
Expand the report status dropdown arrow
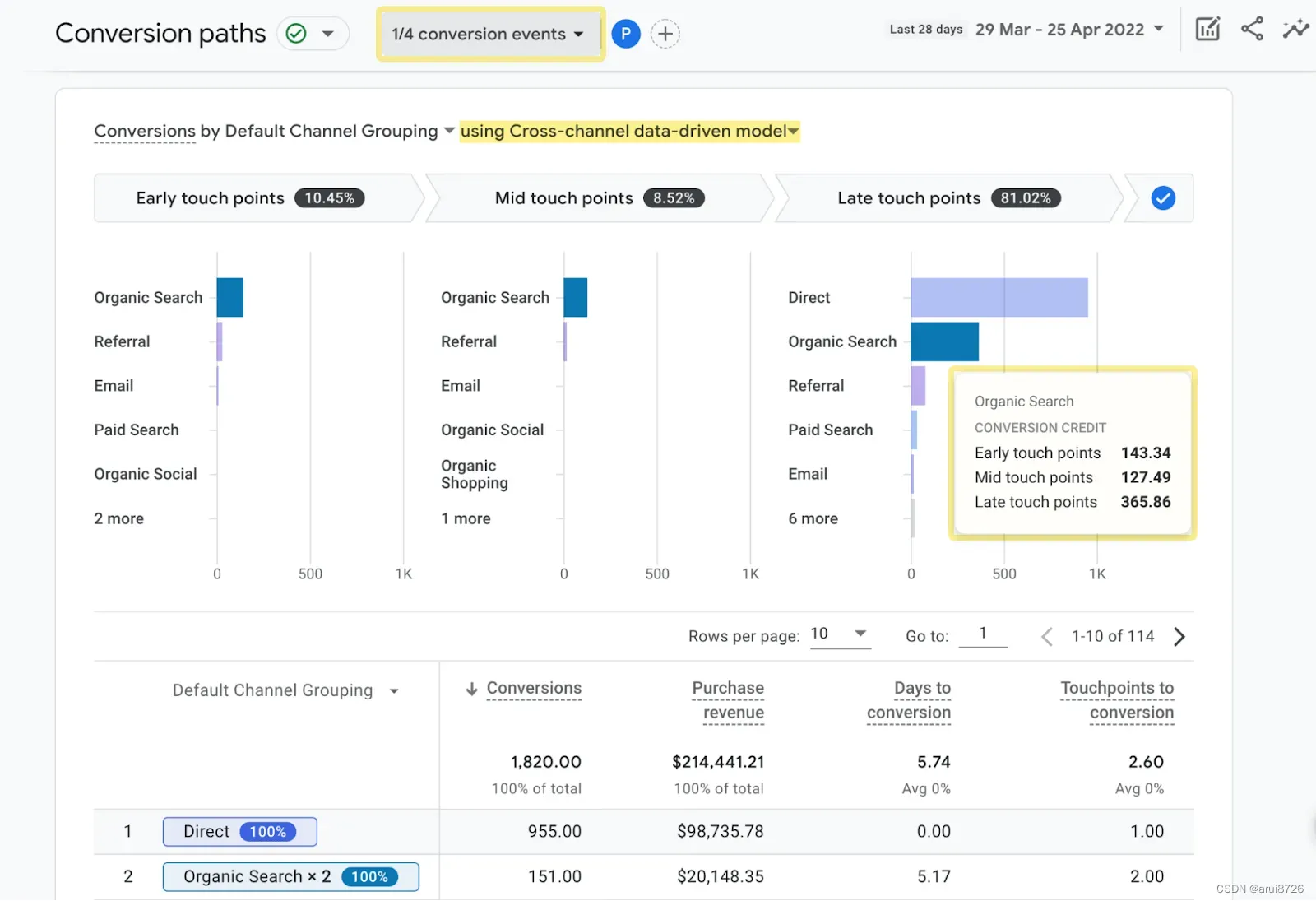tap(328, 34)
